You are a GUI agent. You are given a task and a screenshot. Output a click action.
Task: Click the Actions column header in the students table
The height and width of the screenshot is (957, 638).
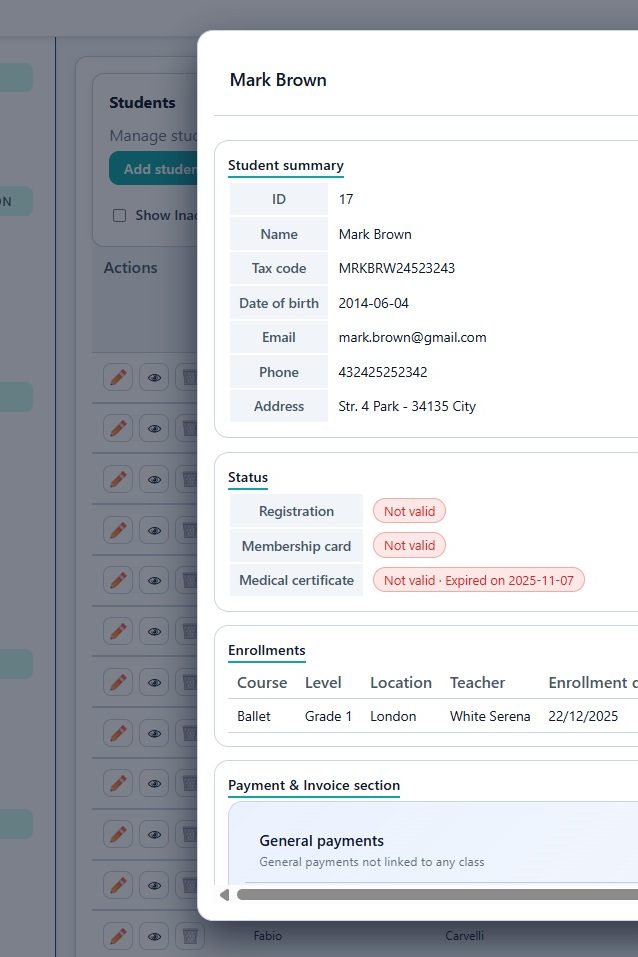click(131, 268)
